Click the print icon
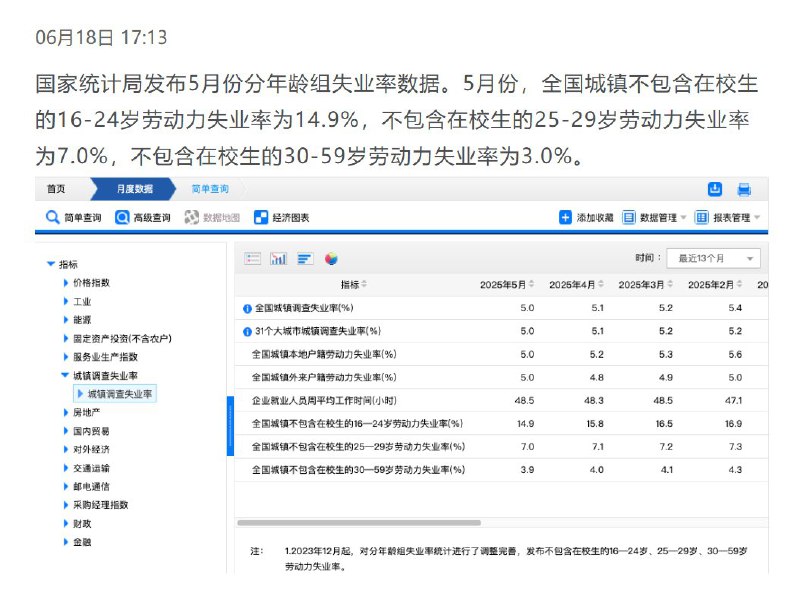 pyautogui.click(x=744, y=190)
